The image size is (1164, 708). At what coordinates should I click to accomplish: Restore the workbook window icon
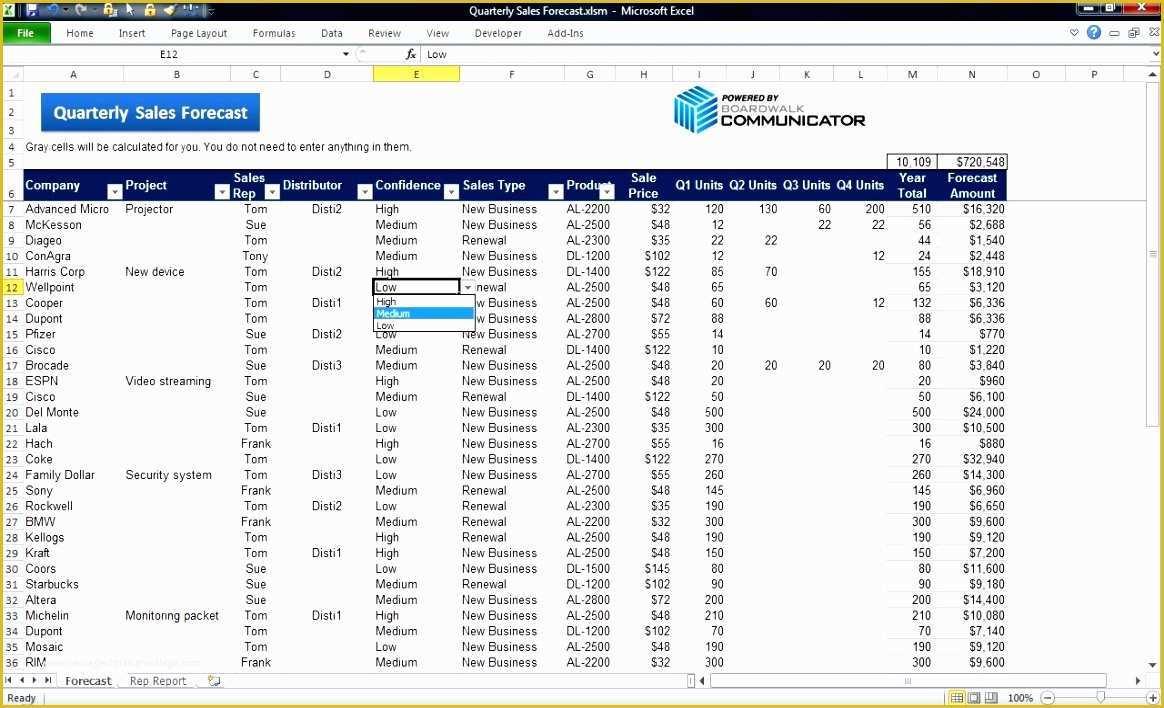(1134, 33)
